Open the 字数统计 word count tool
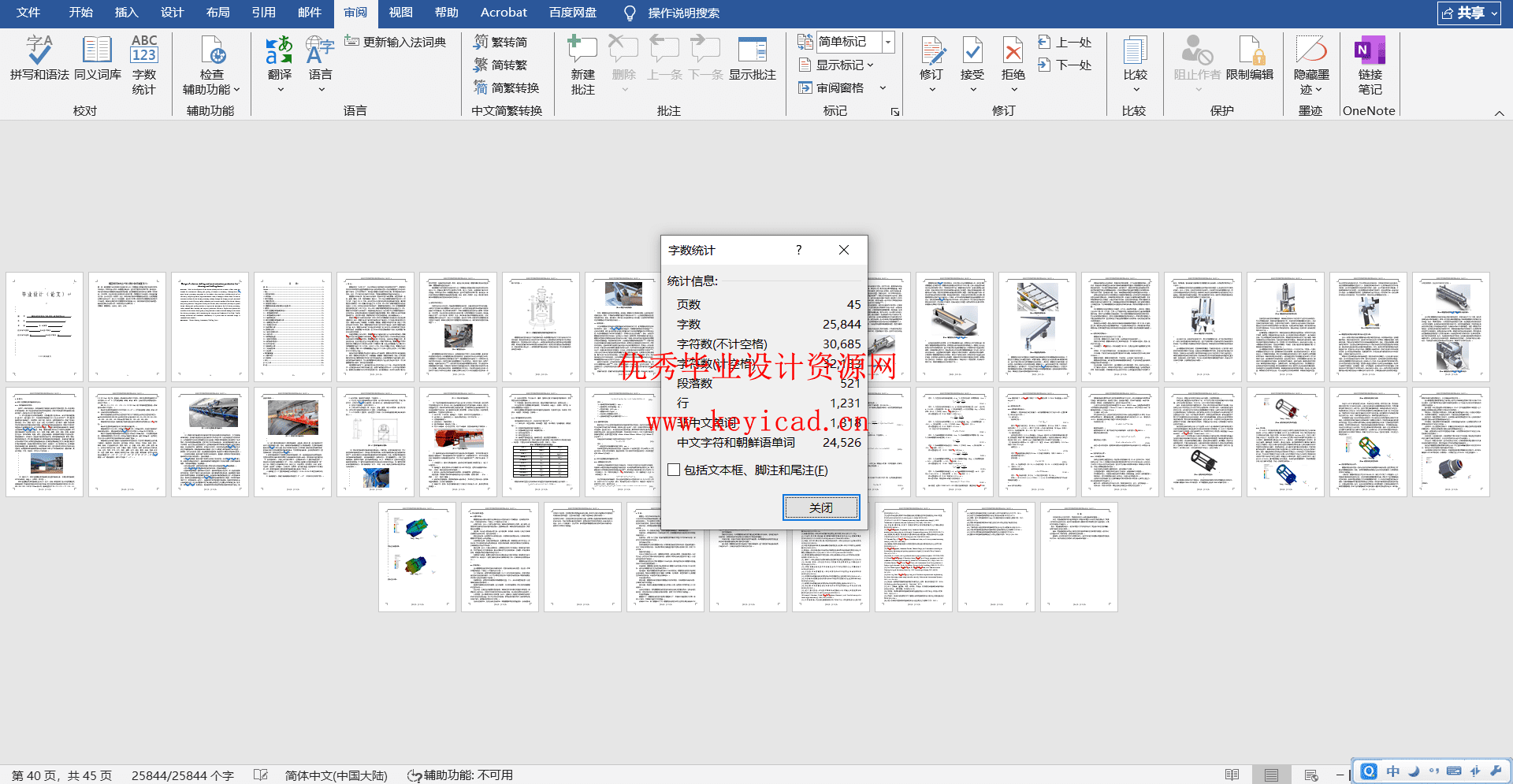The width and height of the screenshot is (1513, 784). point(144,65)
